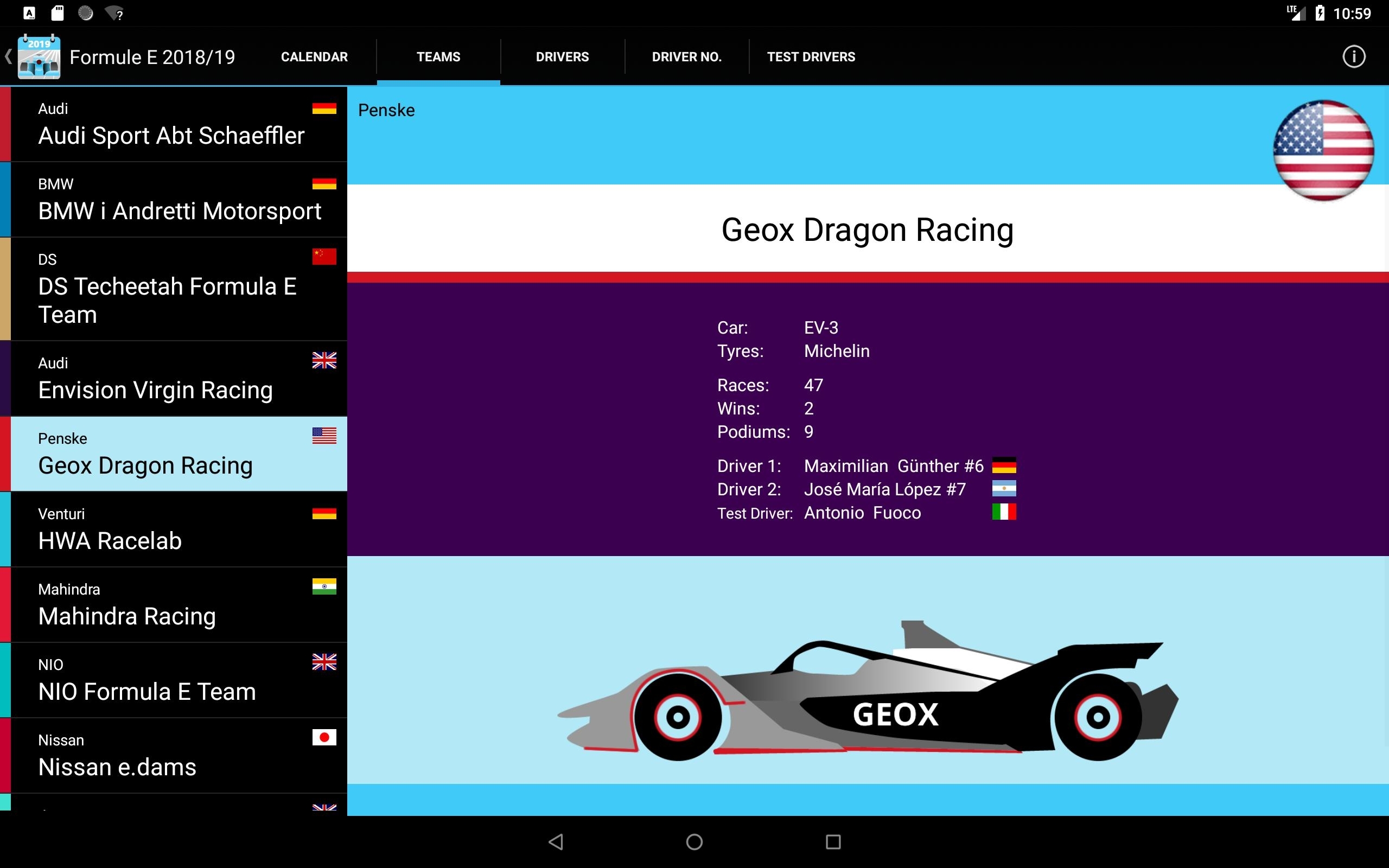This screenshot has width=1389, height=868.
Task: Select Nissan e.dams team
Action: click(x=173, y=756)
